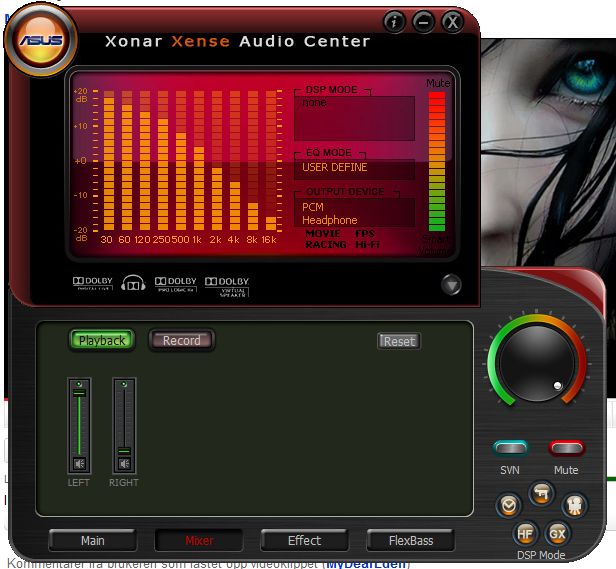Adjust the RIGHT channel volume slider
Image resolution: width=616 pixels, height=569 pixels.
[124, 451]
